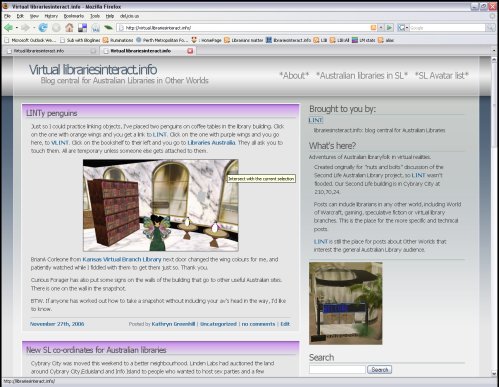Open the History menu

pyautogui.click(x=51, y=16)
